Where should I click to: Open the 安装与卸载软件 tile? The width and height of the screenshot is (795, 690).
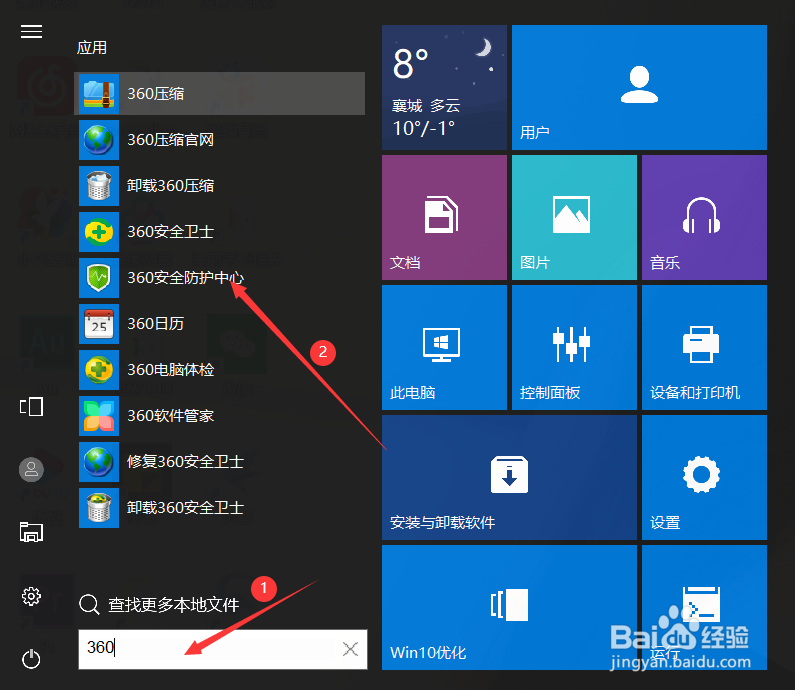tap(509, 478)
